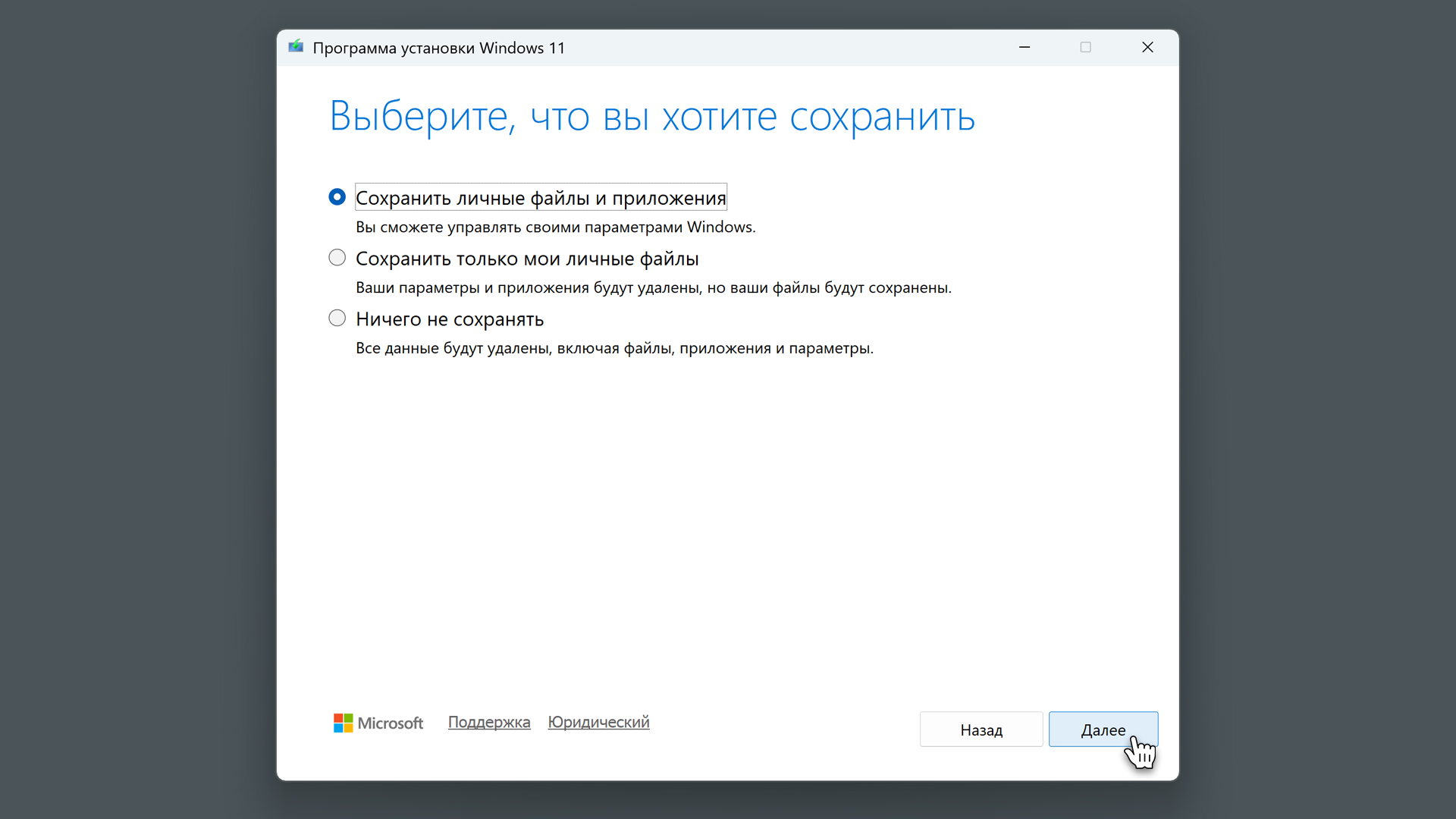Click the description starting with 'Ваши параметры и приложения'
Viewport: 1456px width, 819px height.
653,287
